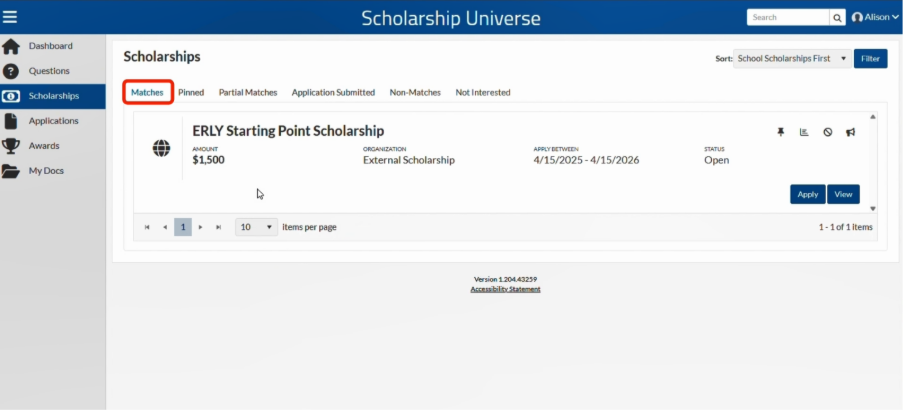
Task: Open the hamburger menu icon
Action: pos(10,17)
